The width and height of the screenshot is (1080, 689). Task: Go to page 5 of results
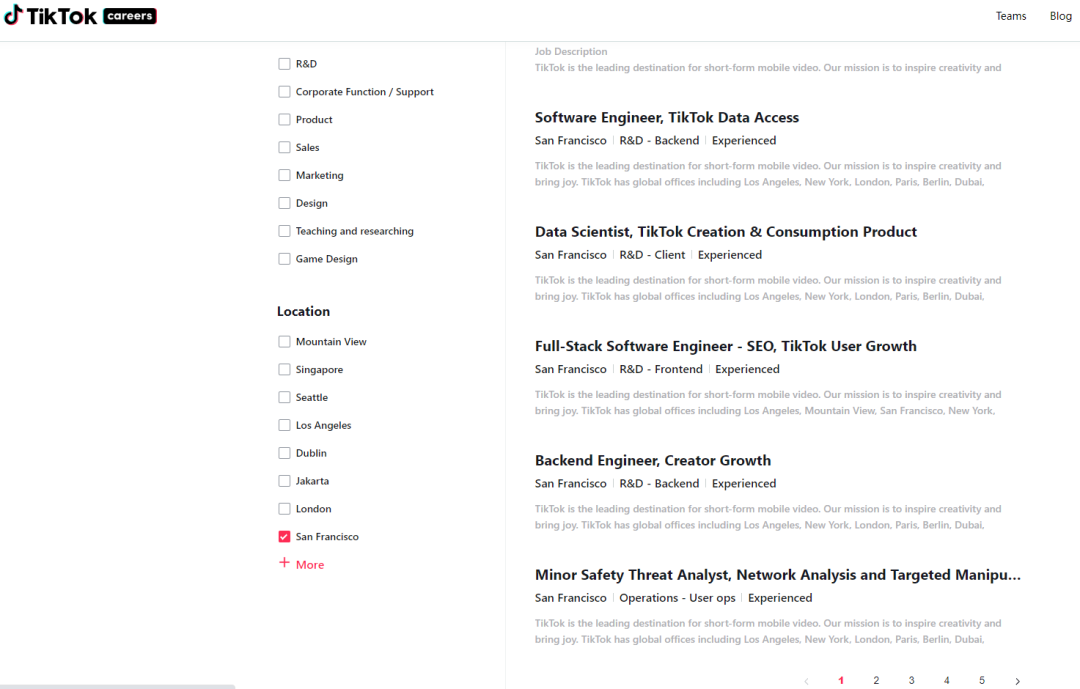point(981,681)
